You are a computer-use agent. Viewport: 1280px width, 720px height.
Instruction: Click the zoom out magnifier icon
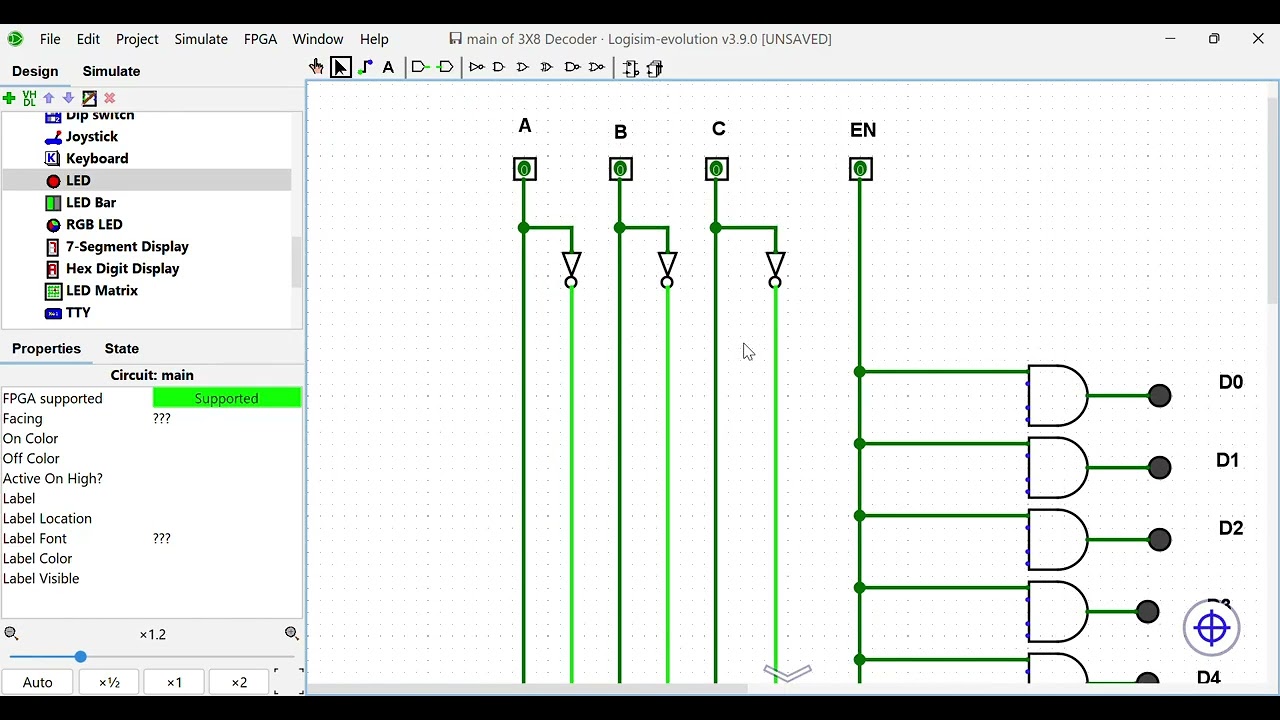pyautogui.click(x=12, y=633)
